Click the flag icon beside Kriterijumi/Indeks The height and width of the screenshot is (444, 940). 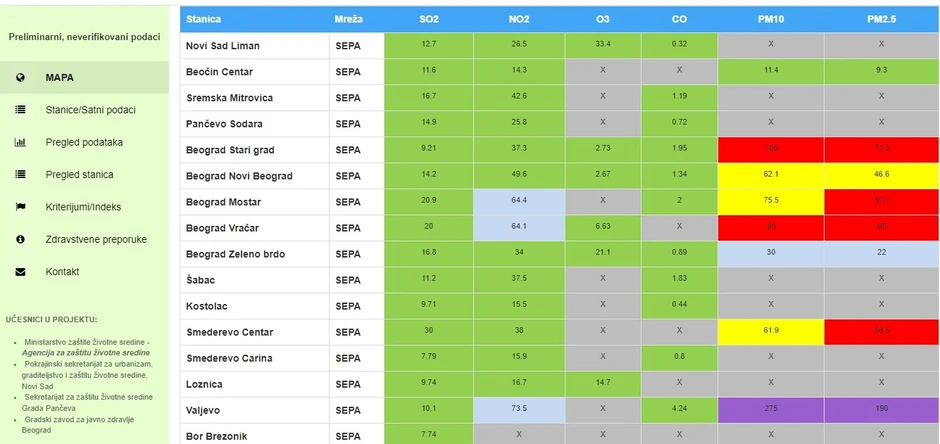point(20,207)
